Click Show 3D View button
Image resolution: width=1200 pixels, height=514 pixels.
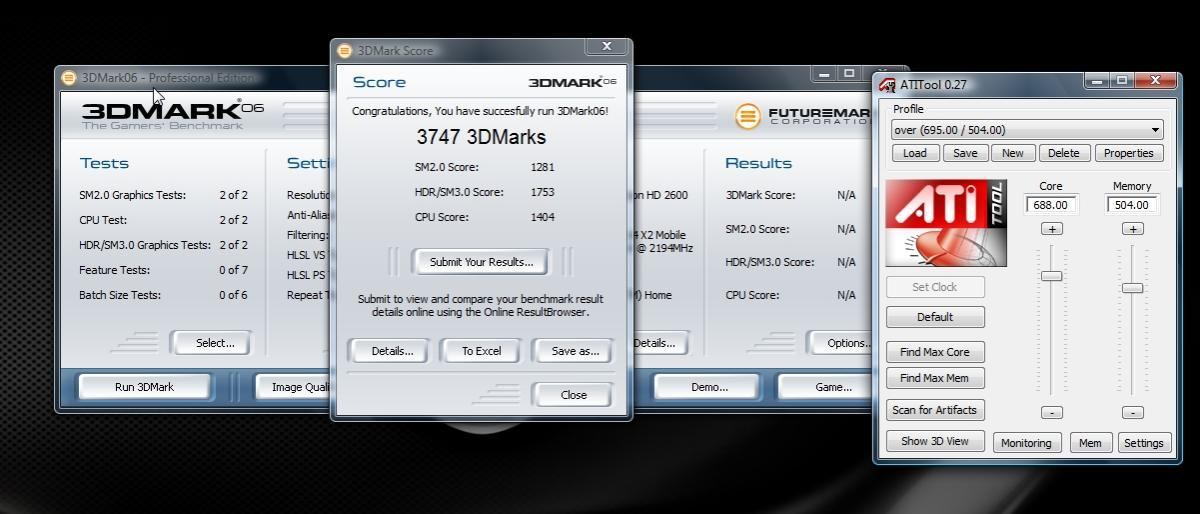click(935, 441)
